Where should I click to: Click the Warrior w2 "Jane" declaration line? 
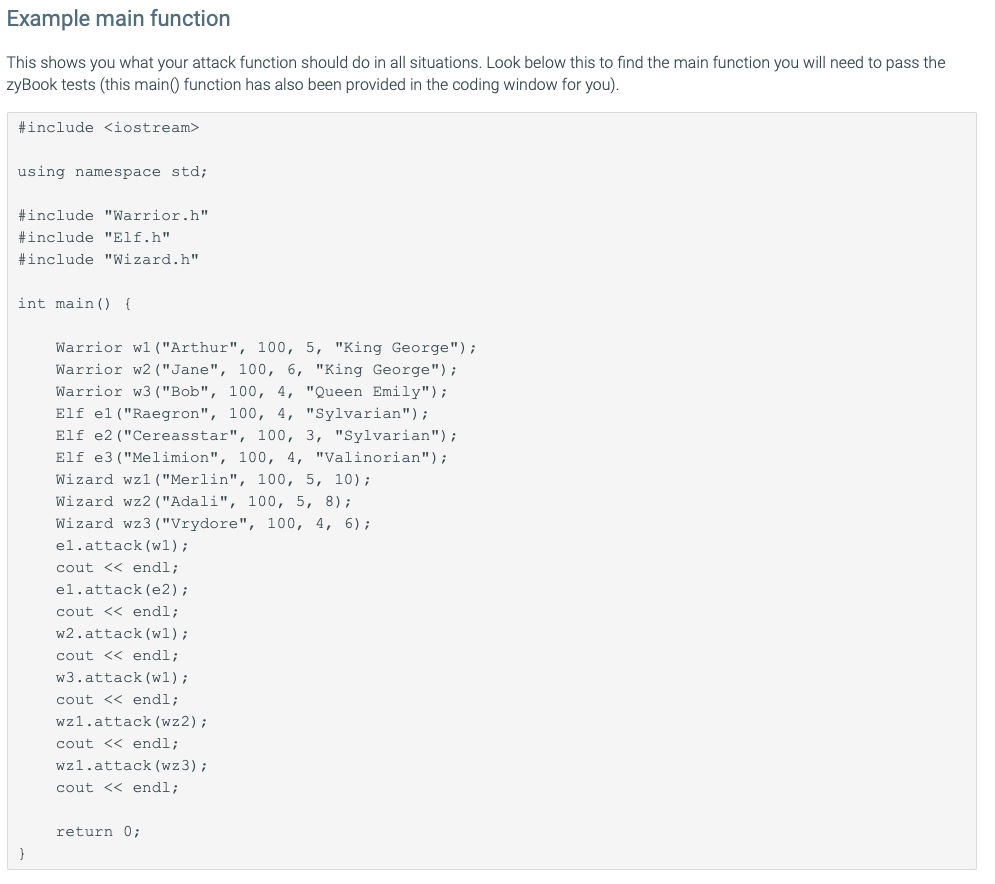pyautogui.click(x=256, y=370)
